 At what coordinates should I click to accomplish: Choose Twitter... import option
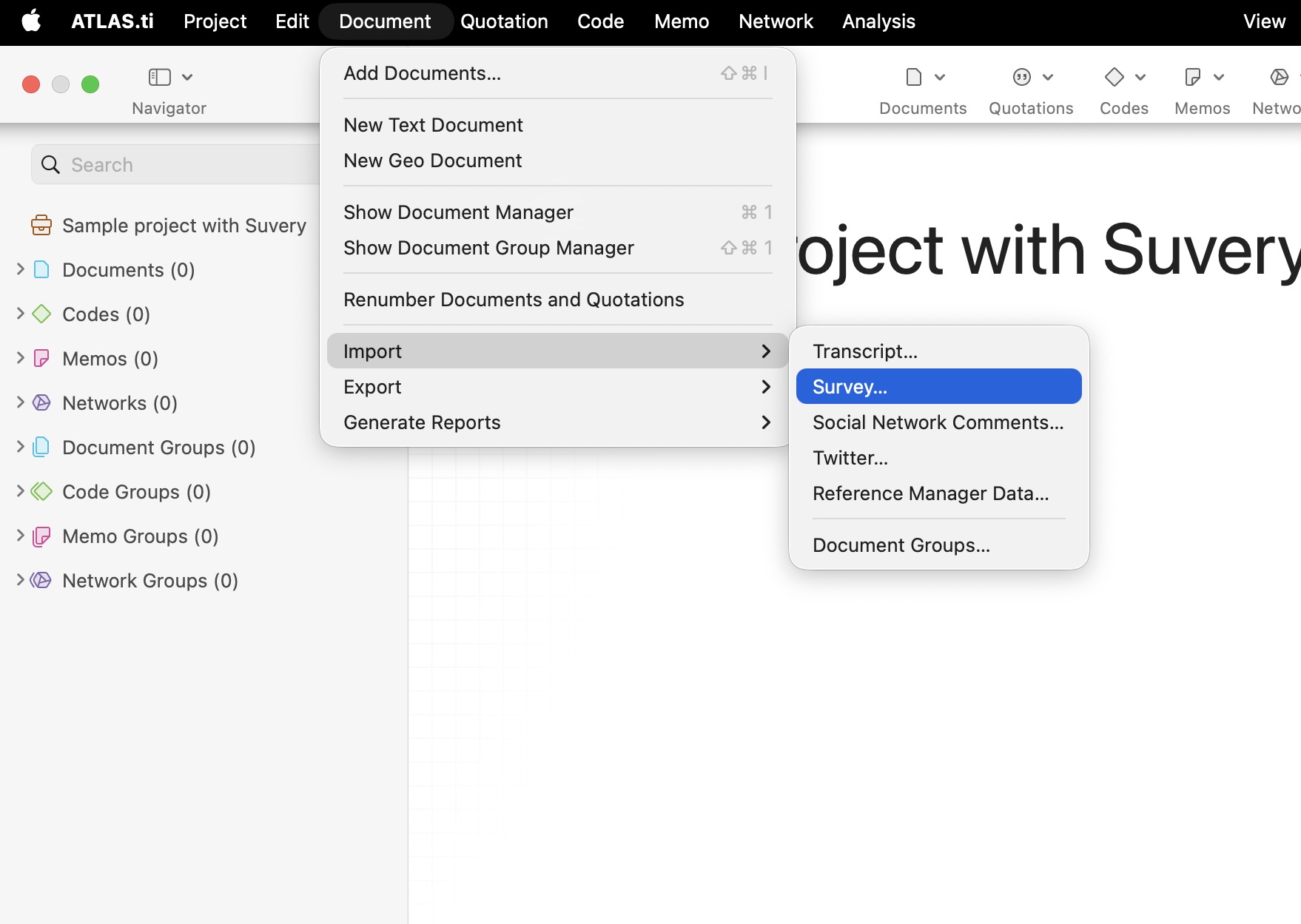coord(939,458)
